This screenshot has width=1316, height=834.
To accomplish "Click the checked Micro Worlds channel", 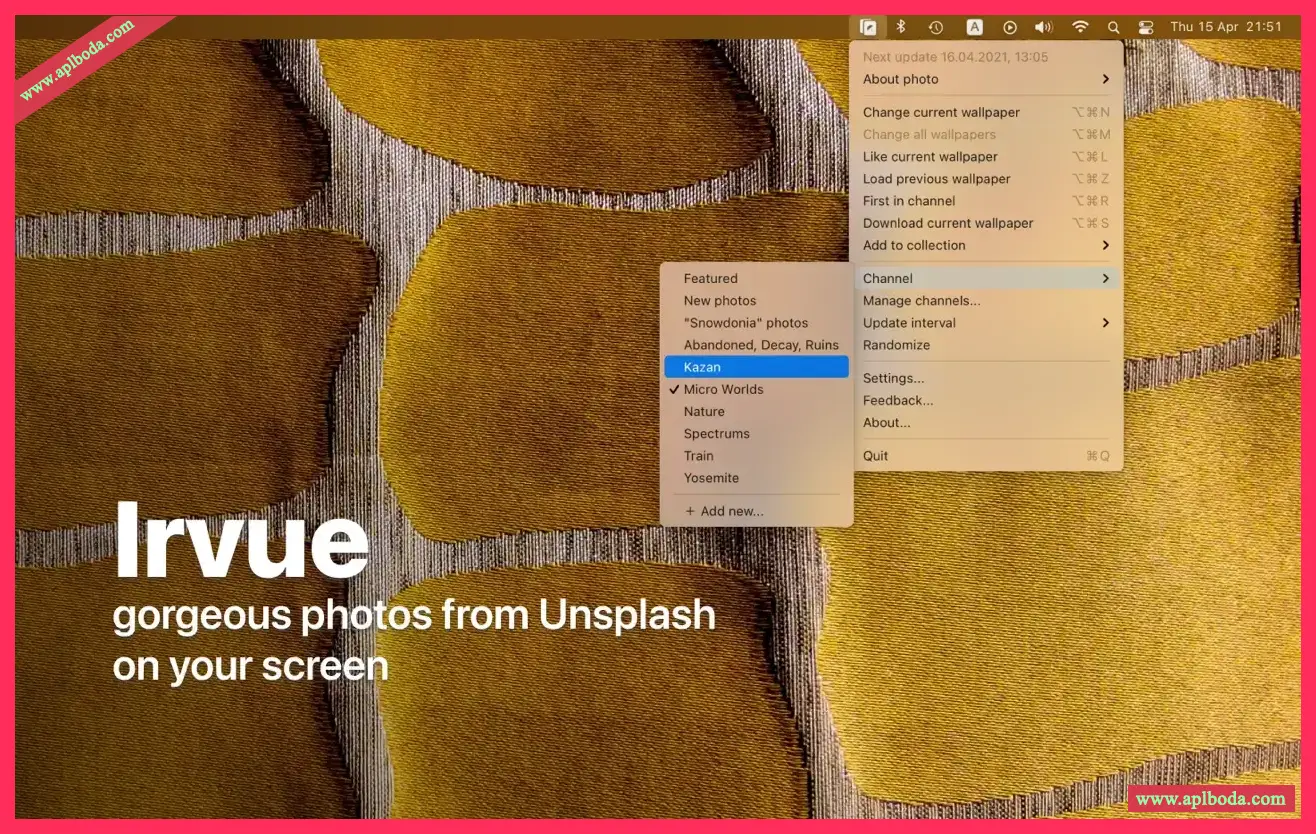I will (x=756, y=389).
